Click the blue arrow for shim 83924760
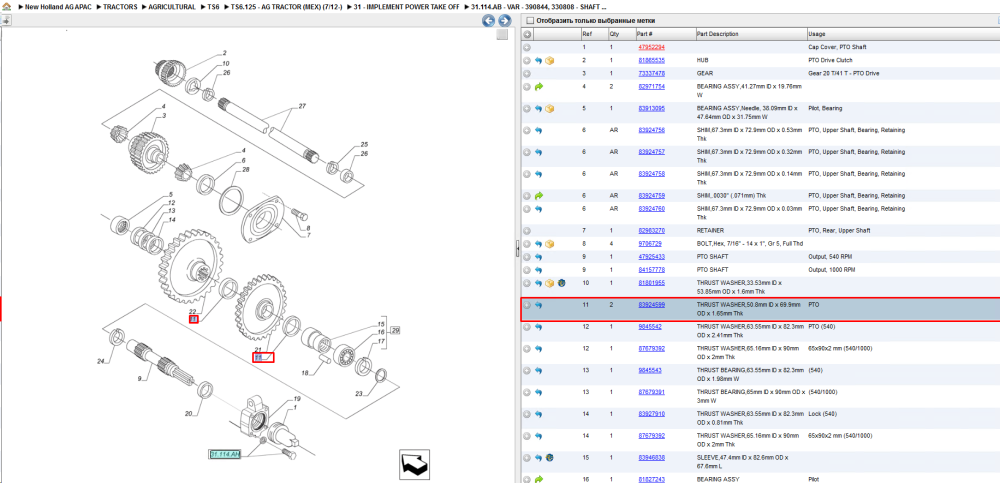This screenshot has width=1000, height=483. tap(538, 209)
